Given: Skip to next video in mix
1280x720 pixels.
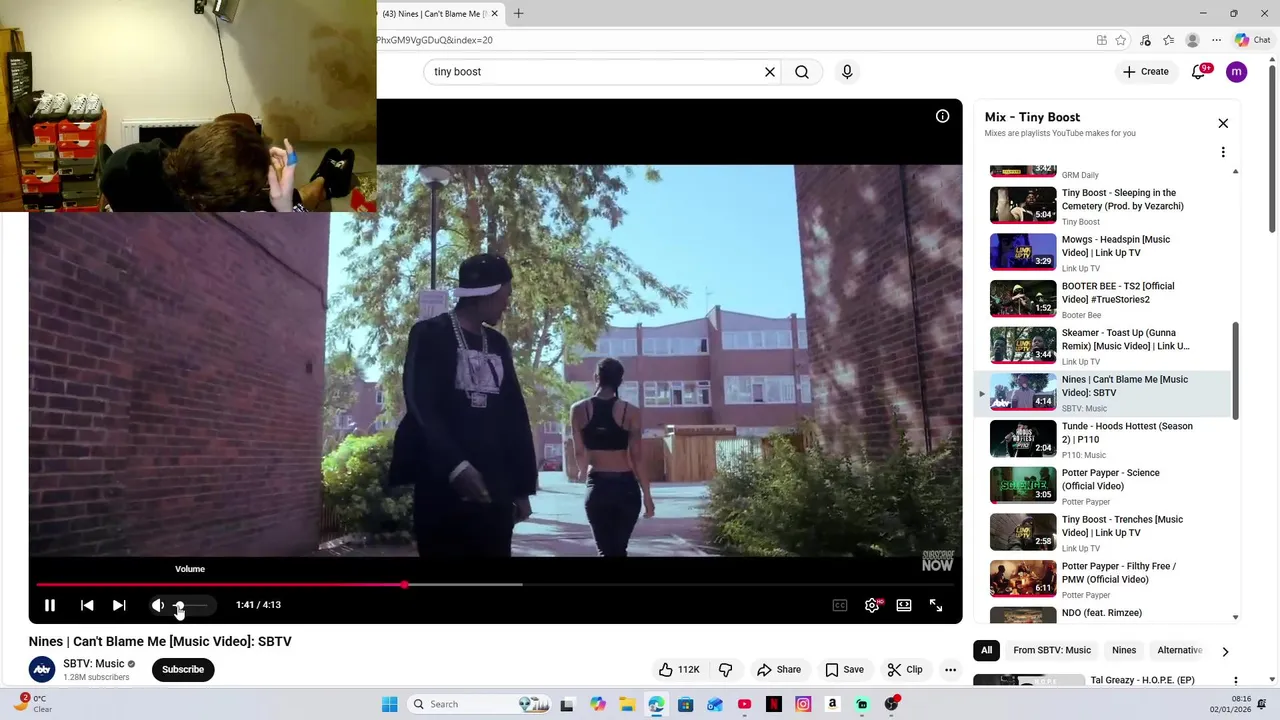Looking at the screenshot, I should (119, 605).
